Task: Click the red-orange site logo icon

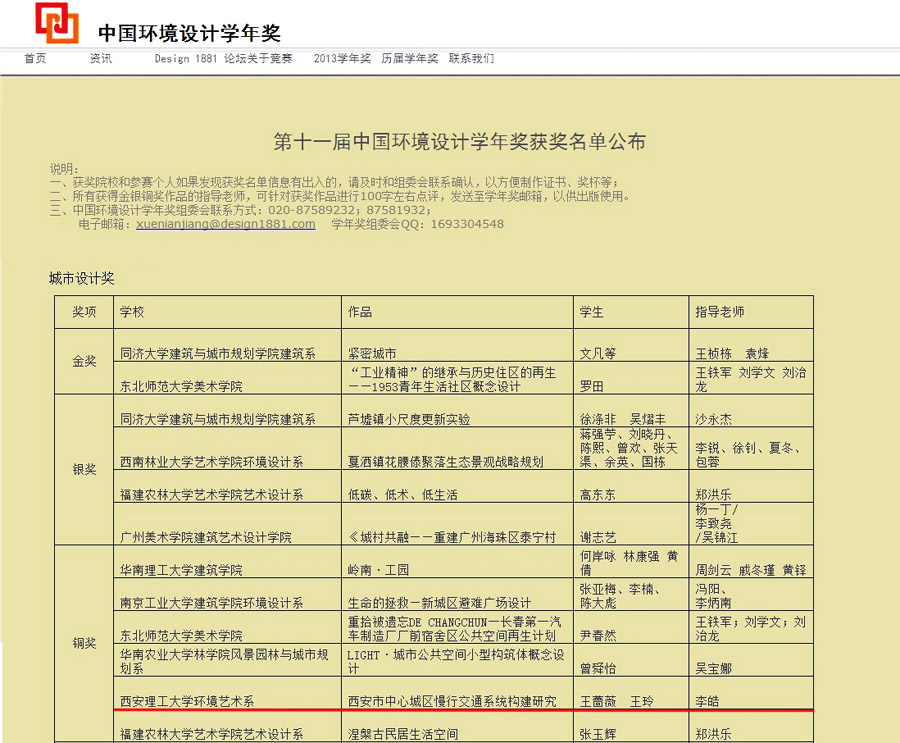Action: coord(56,22)
